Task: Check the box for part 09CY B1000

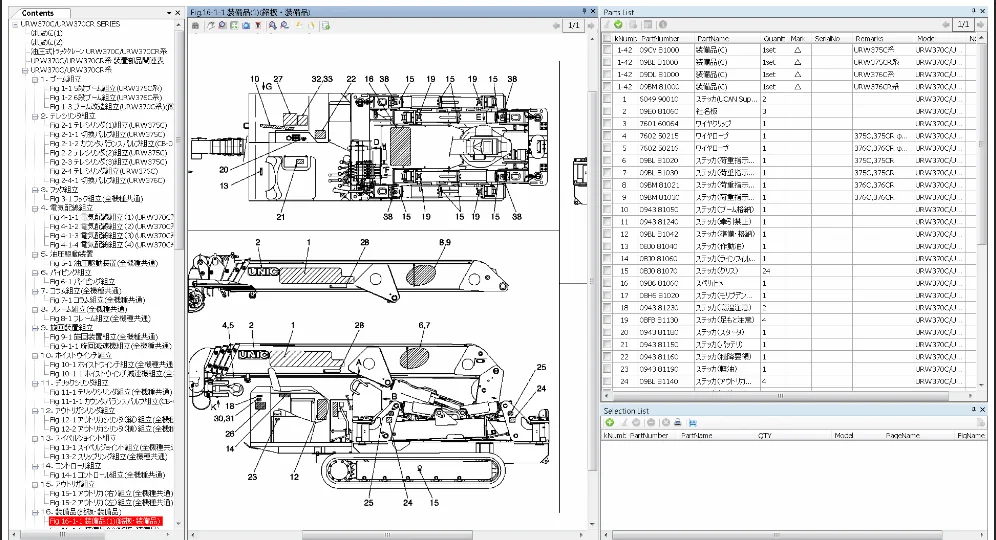Action: click(x=607, y=48)
